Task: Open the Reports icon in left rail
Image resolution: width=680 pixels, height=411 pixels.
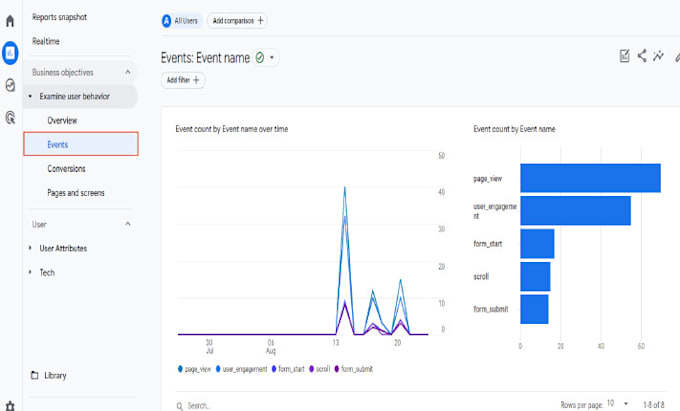Action: [x=10, y=53]
